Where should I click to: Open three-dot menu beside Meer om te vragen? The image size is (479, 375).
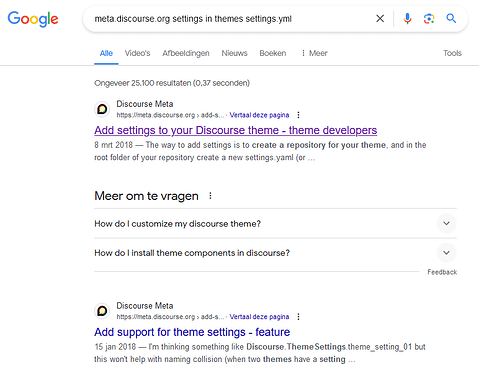[x=210, y=196]
